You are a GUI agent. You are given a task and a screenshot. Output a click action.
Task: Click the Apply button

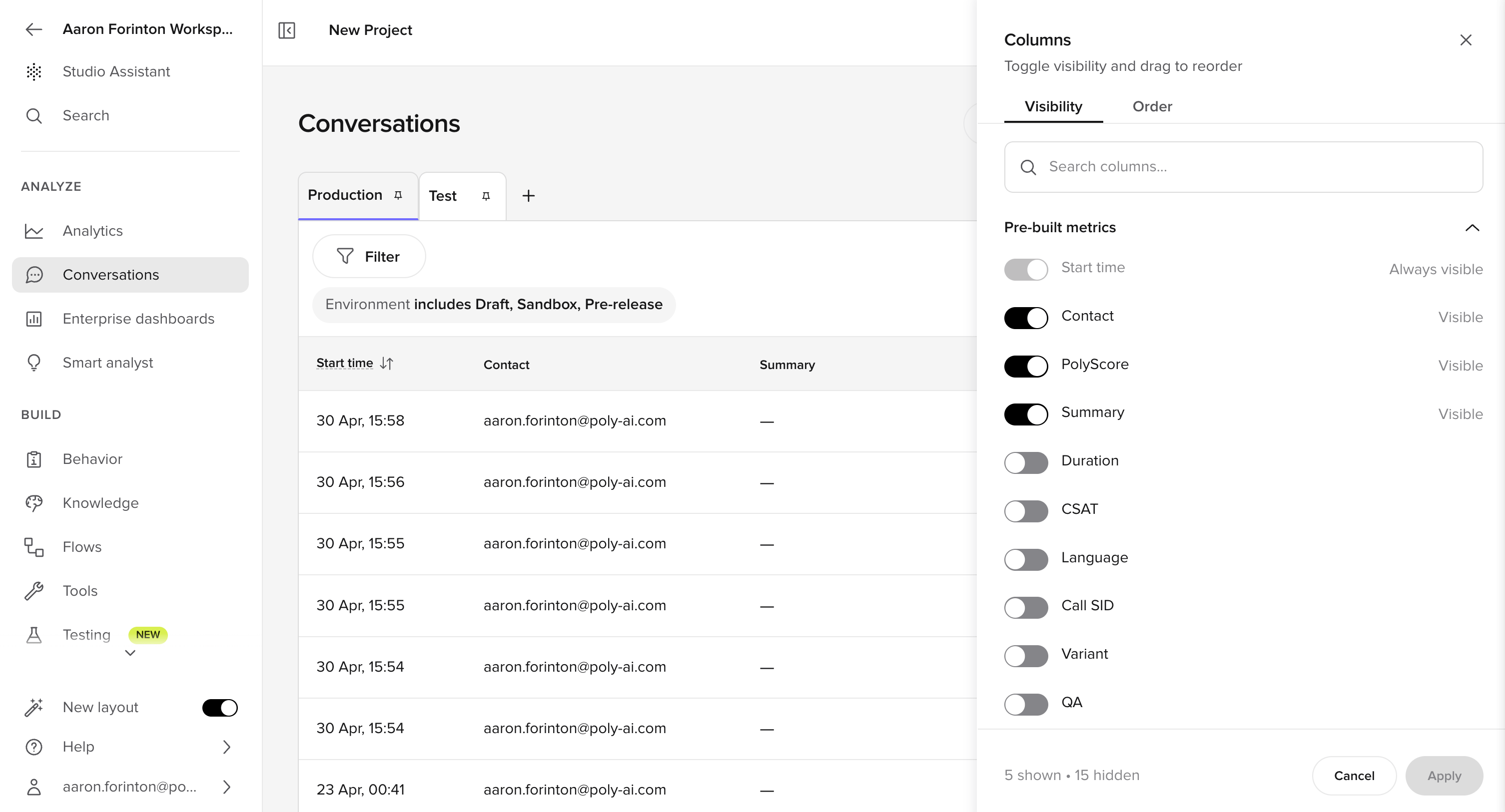pos(1444,776)
